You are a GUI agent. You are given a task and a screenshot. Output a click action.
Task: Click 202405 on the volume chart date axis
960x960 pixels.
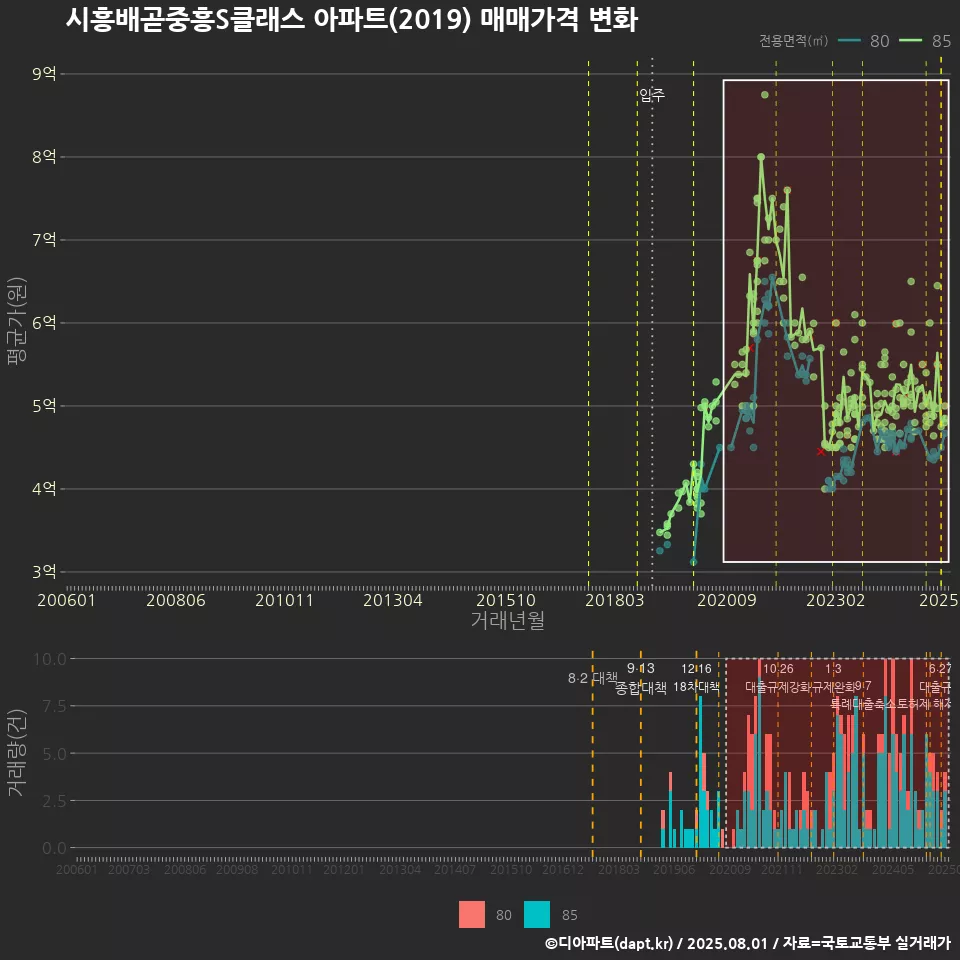pos(893,869)
